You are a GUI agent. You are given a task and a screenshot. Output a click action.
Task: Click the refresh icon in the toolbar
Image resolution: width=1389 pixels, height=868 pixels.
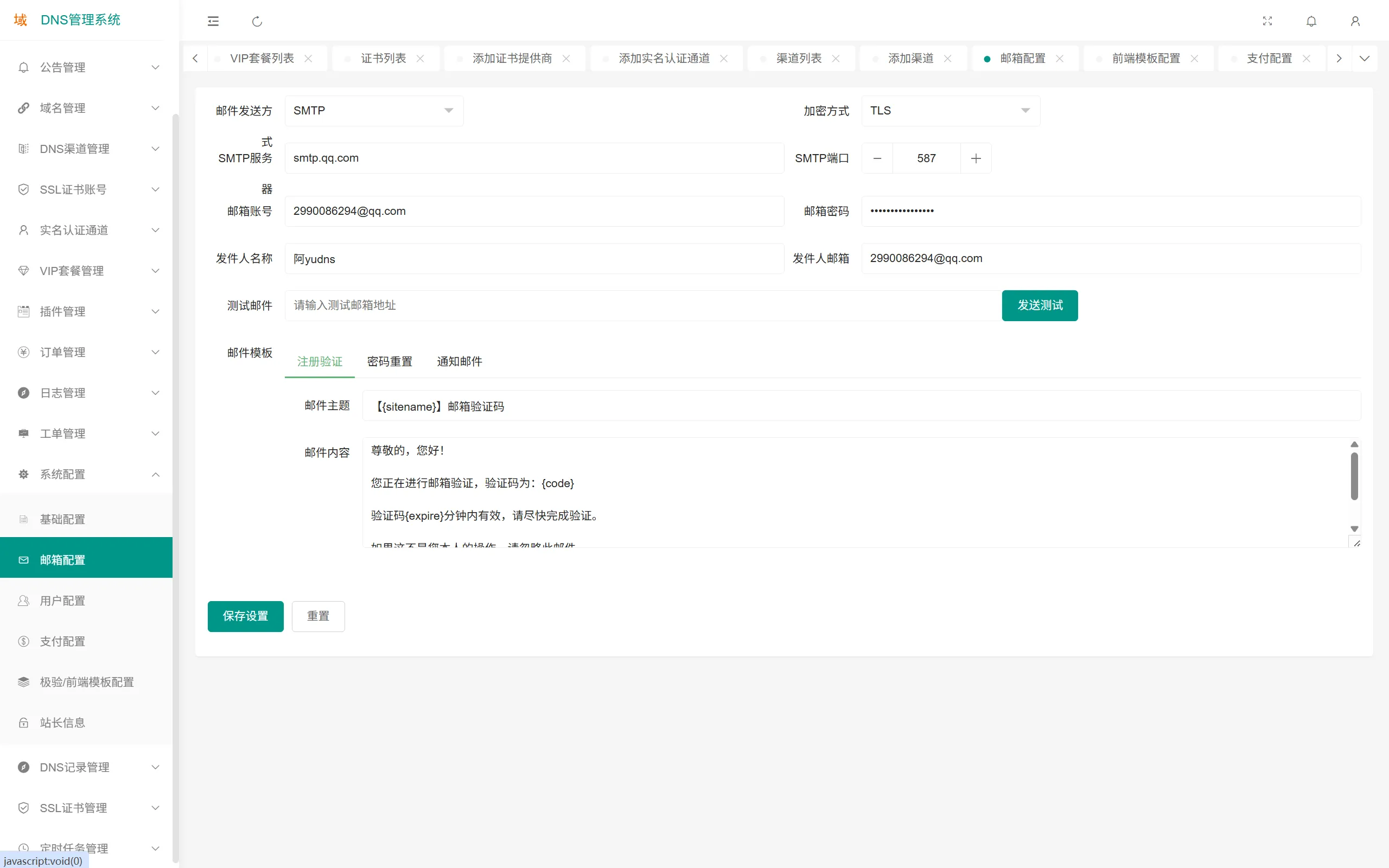coord(257,21)
